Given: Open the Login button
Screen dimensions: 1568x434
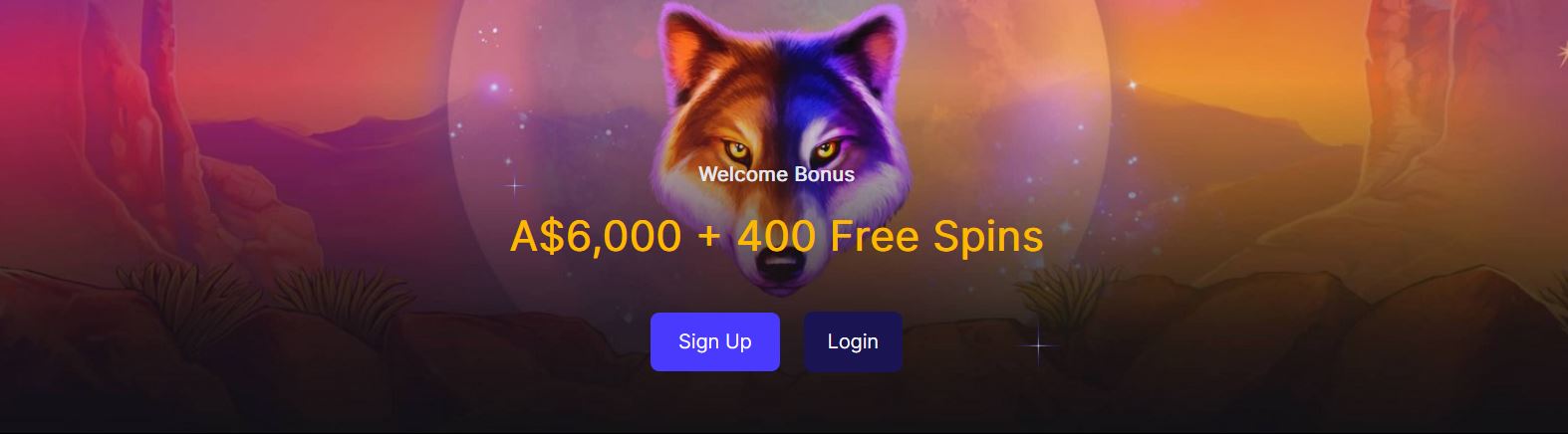Looking at the screenshot, I should pos(853,341).
